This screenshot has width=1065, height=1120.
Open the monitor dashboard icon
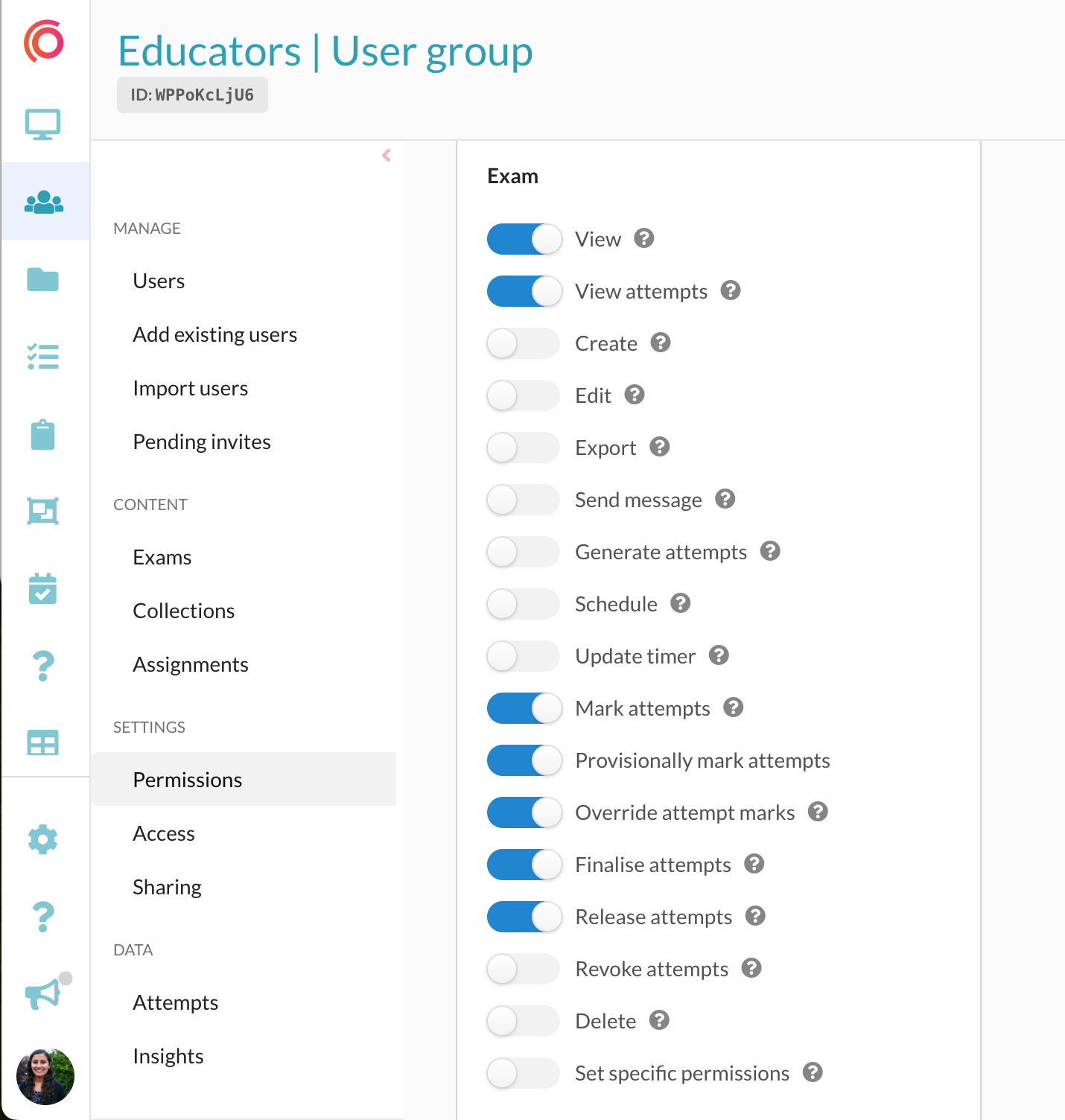click(43, 124)
